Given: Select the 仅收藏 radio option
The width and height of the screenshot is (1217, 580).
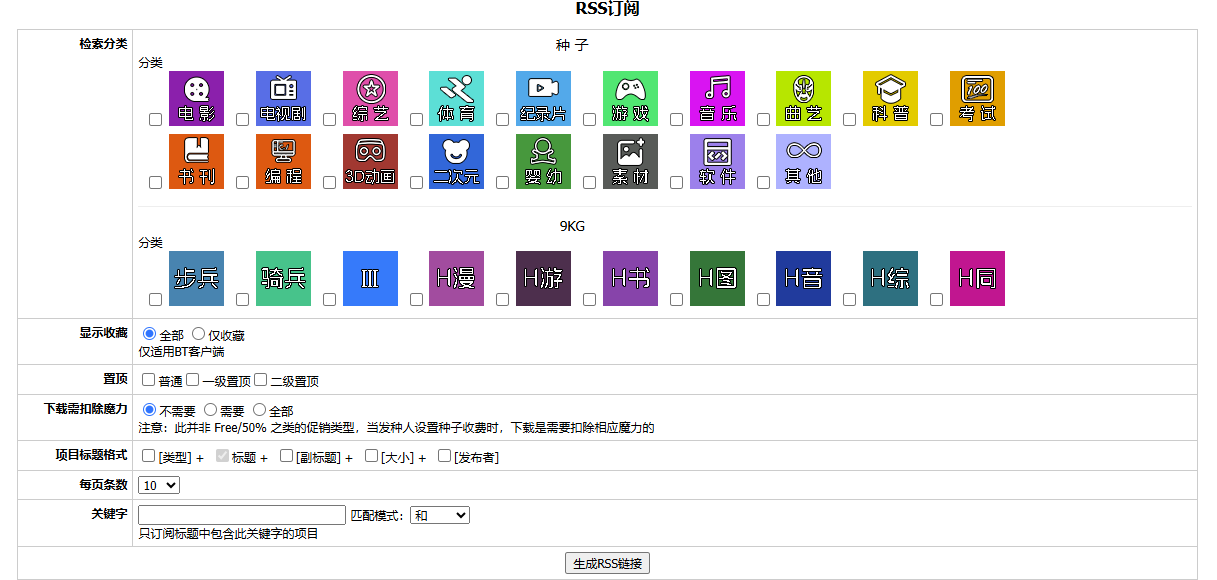Looking at the screenshot, I should click(198, 334).
